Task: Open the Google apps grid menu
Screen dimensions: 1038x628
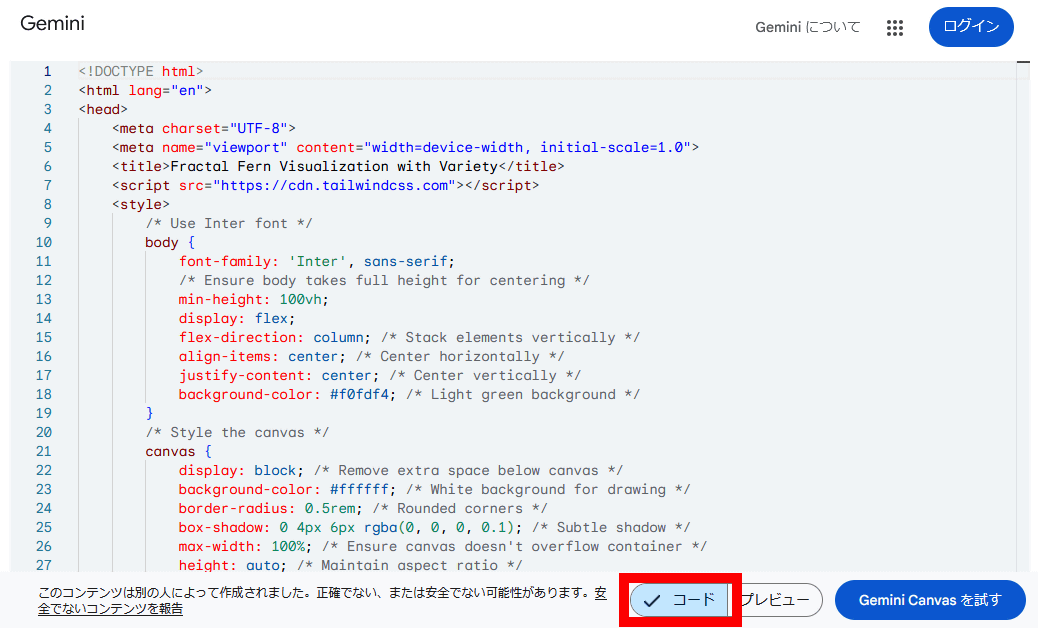Action: (895, 28)
